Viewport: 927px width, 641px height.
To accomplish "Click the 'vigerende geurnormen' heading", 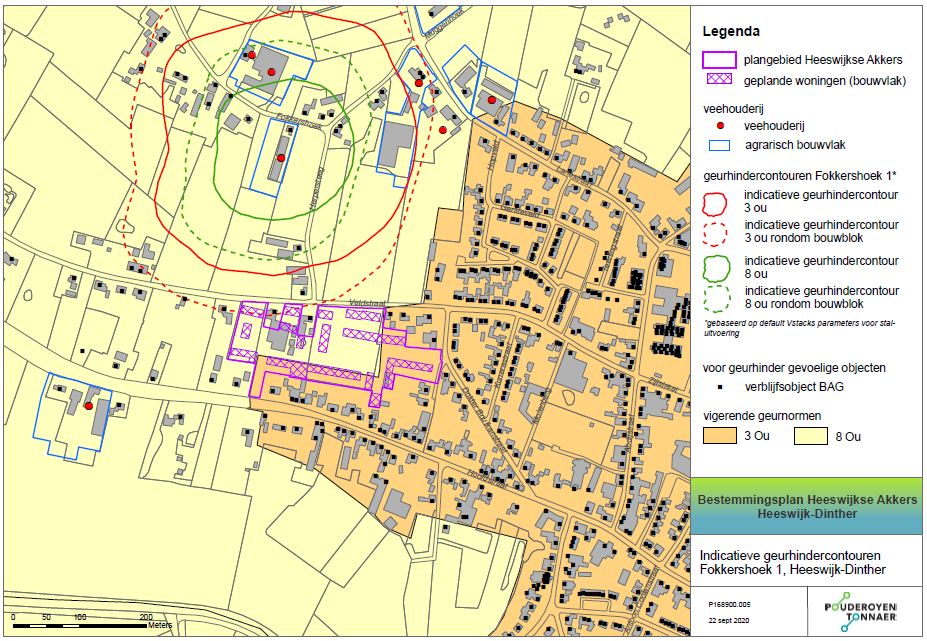I will point(761,416).
